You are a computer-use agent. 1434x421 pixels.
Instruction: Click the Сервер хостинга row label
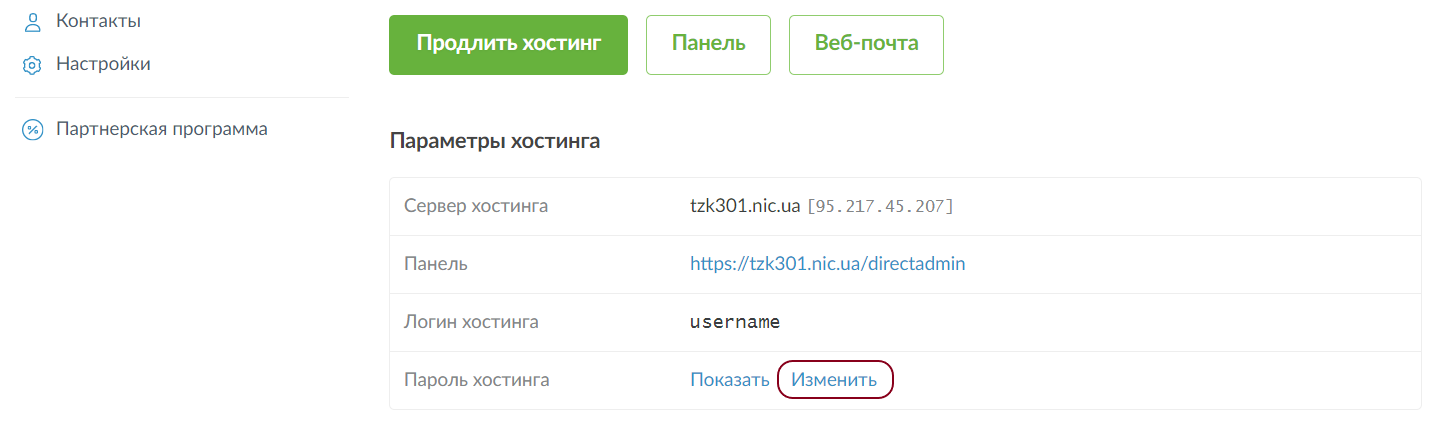(x=475, y=206)
